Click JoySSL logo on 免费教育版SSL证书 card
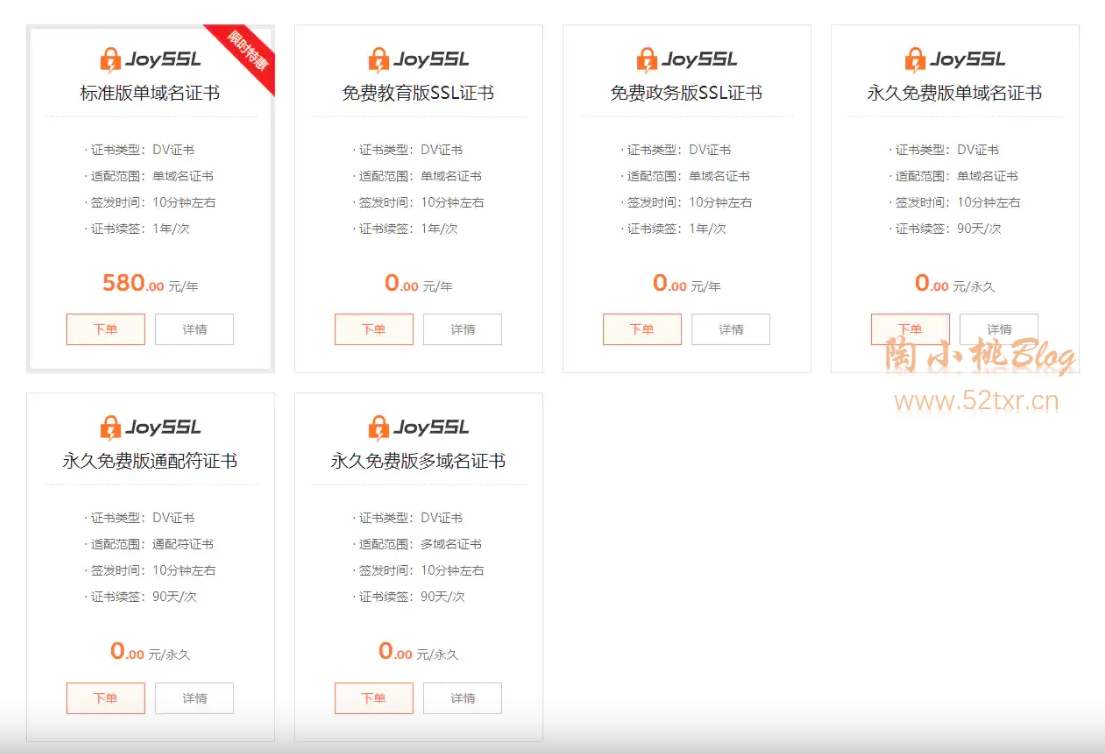The width and height of the screenshot is (1105, 754). point(419,60)
